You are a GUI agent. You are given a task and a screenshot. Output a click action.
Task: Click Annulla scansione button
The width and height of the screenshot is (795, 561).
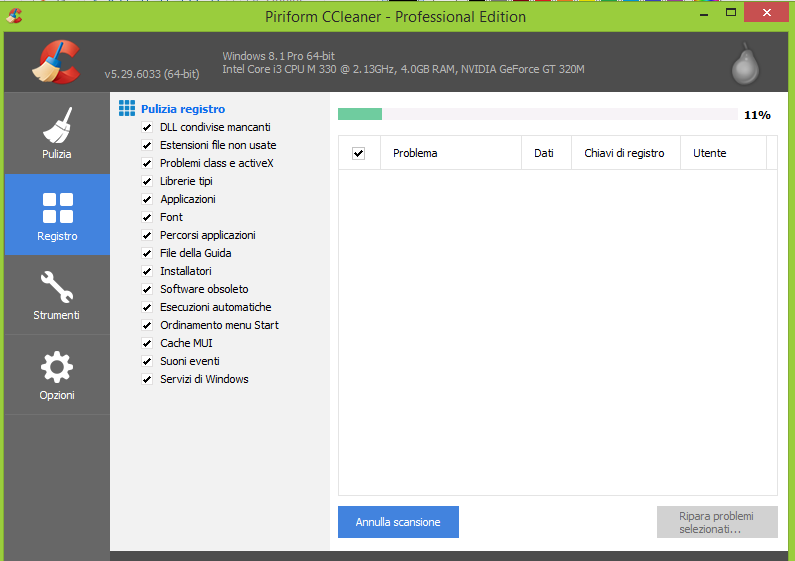click(398, 522)
